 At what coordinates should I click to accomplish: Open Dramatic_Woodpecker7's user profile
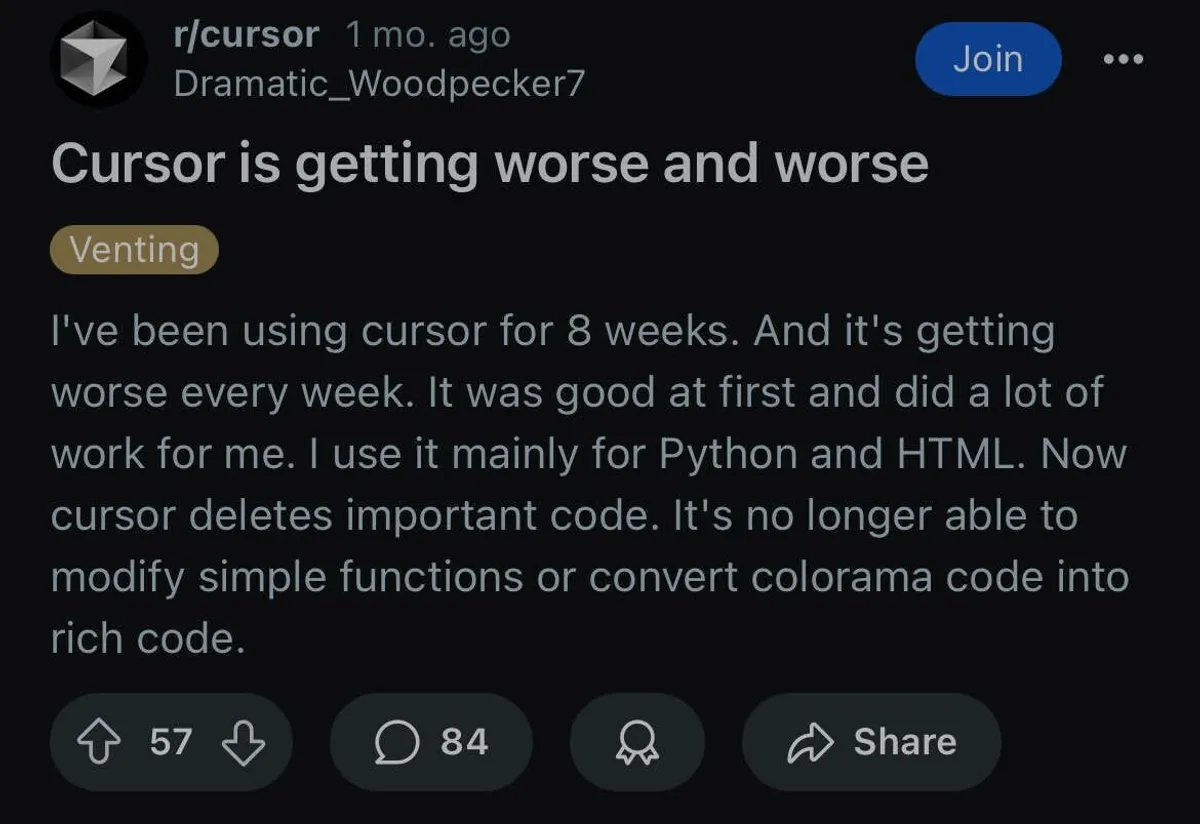[378, 83]
